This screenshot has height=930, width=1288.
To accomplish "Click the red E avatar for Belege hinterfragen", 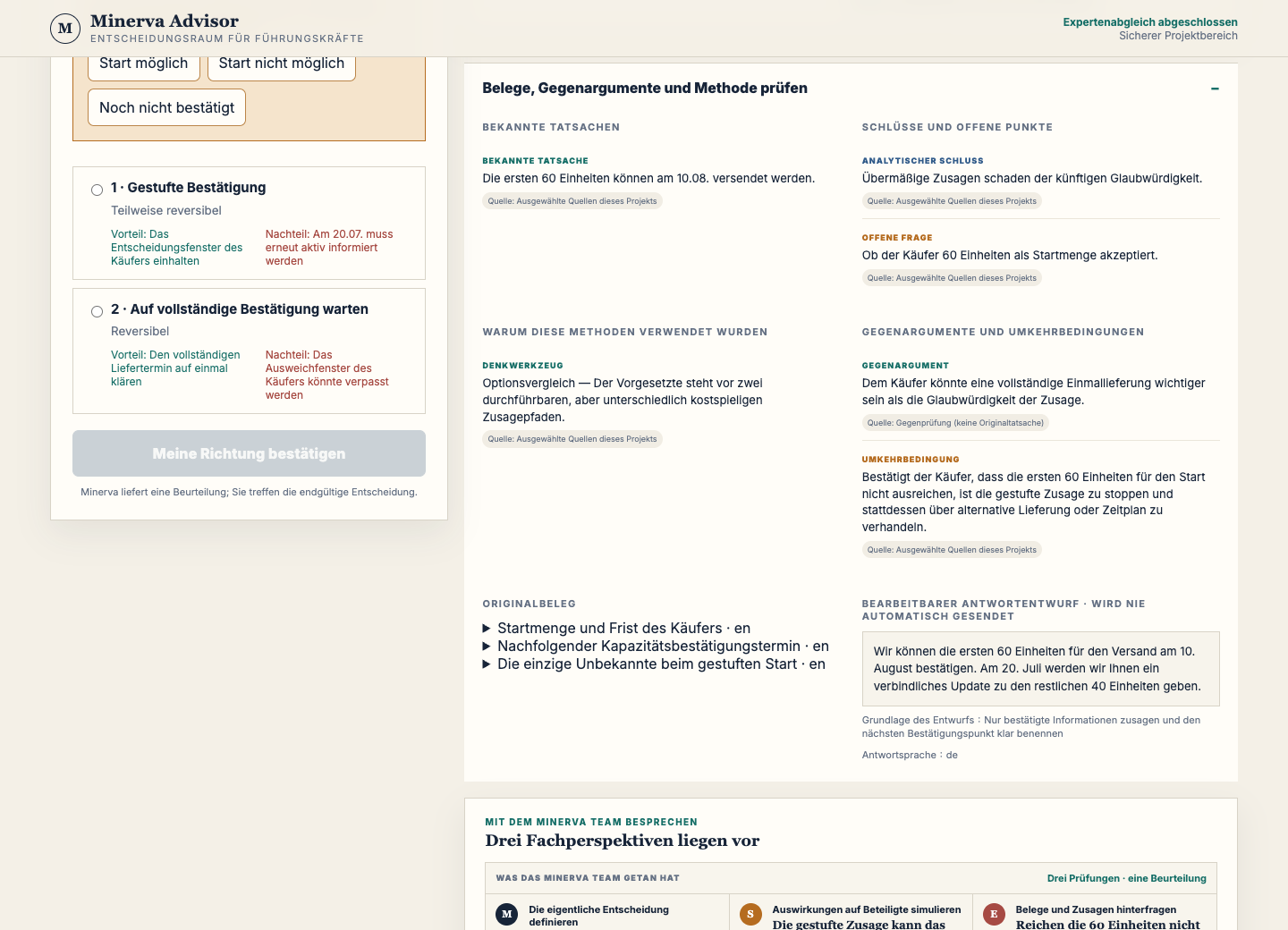I will (994, 914).
